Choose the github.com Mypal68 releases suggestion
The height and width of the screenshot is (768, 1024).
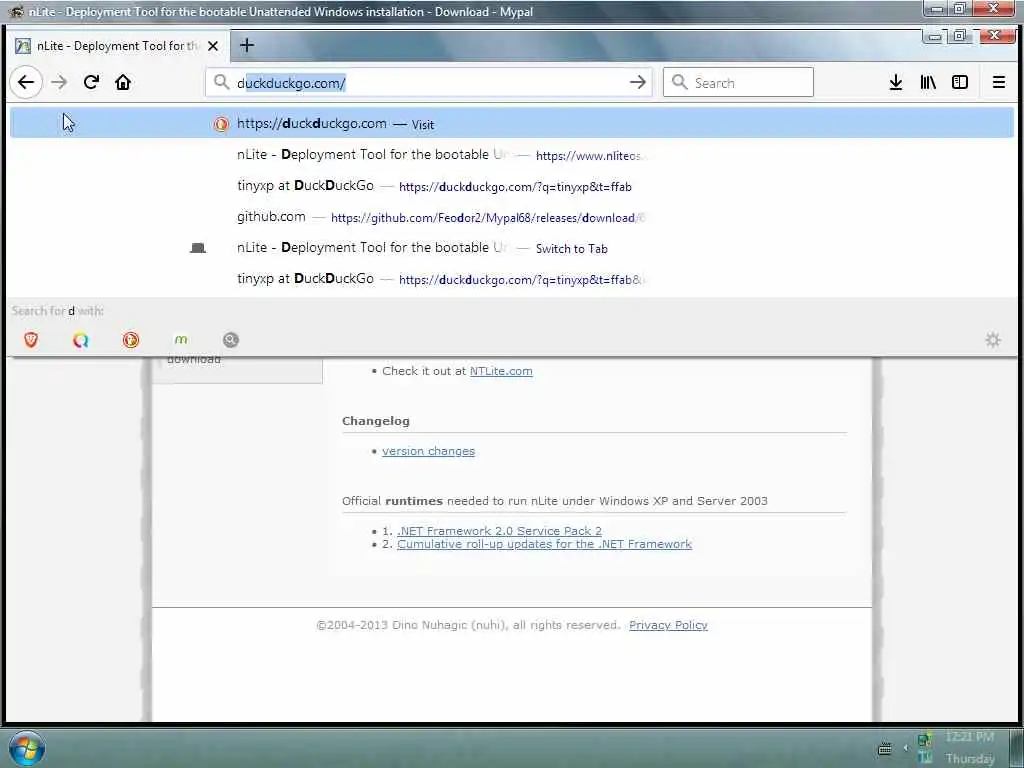click(x=512, y=217)
